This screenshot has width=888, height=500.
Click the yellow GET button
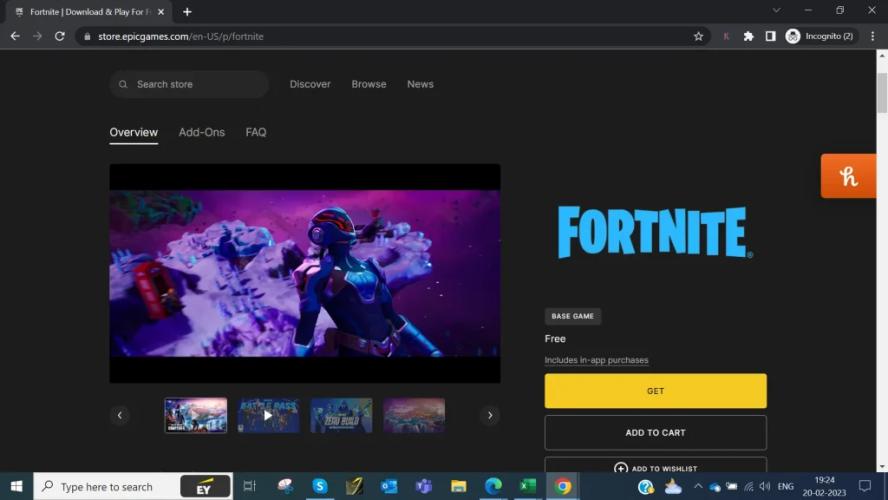click(x=655, y=391)
